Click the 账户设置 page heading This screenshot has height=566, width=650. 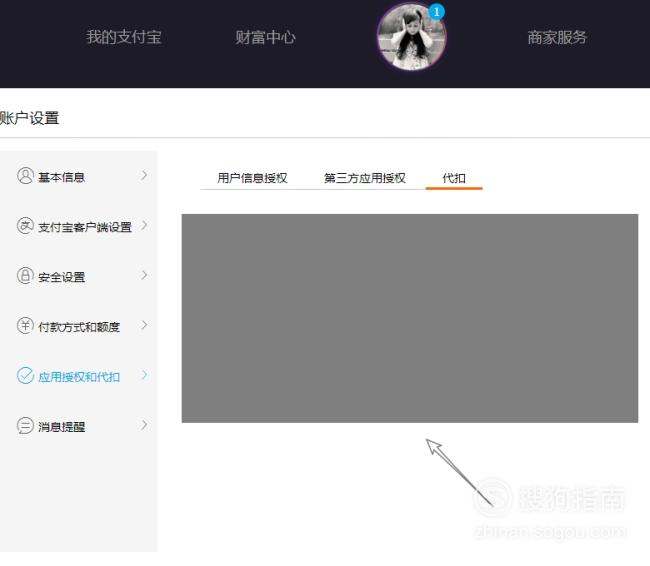29,118
